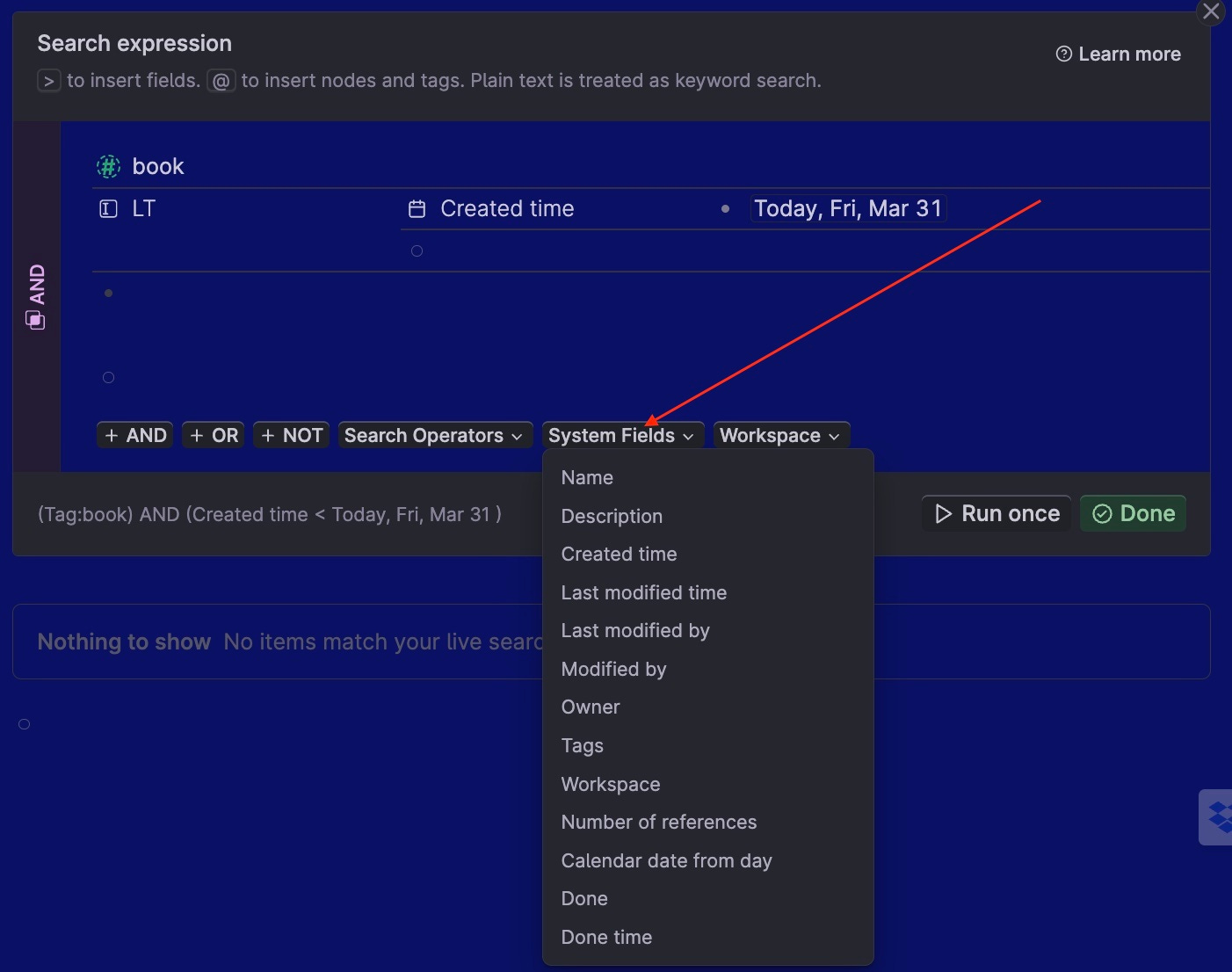
Task: Select Last modified by from the menu
Action: coord(635,630)
